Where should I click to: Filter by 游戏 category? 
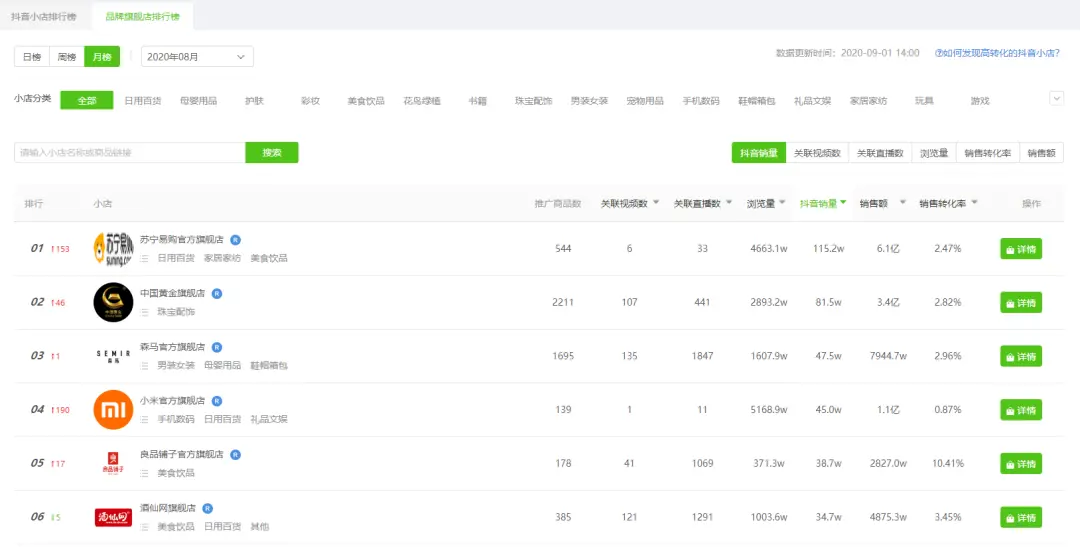tap(979, 101)
